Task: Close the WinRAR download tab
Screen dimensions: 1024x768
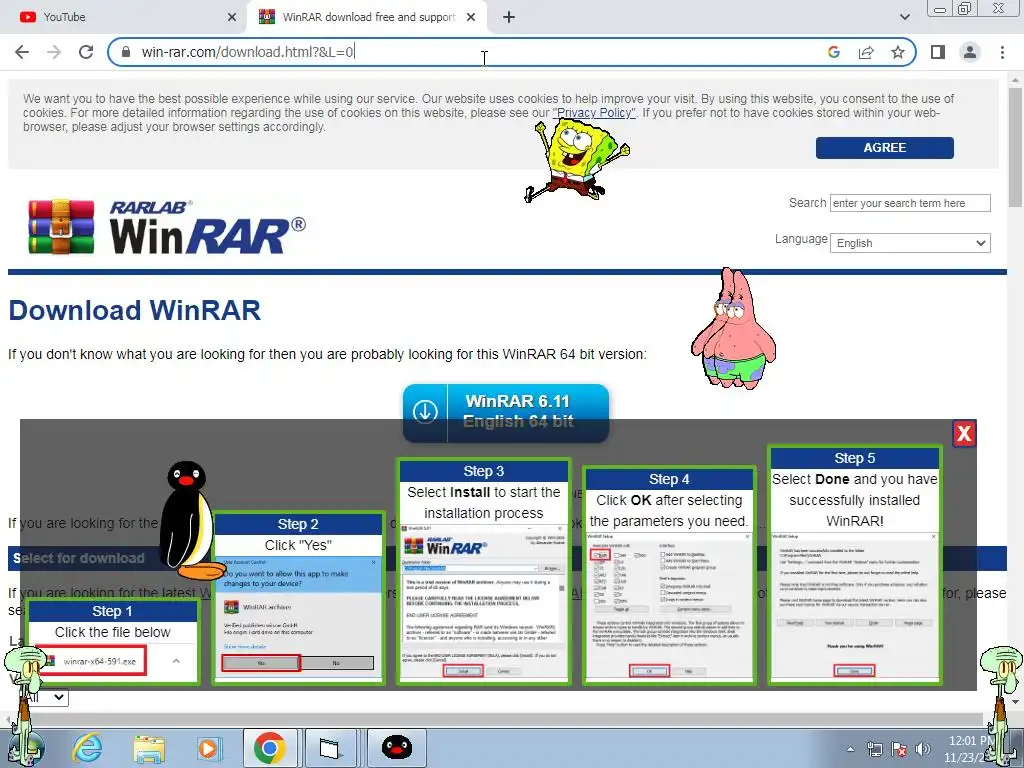Action: [x=471, y=17]
